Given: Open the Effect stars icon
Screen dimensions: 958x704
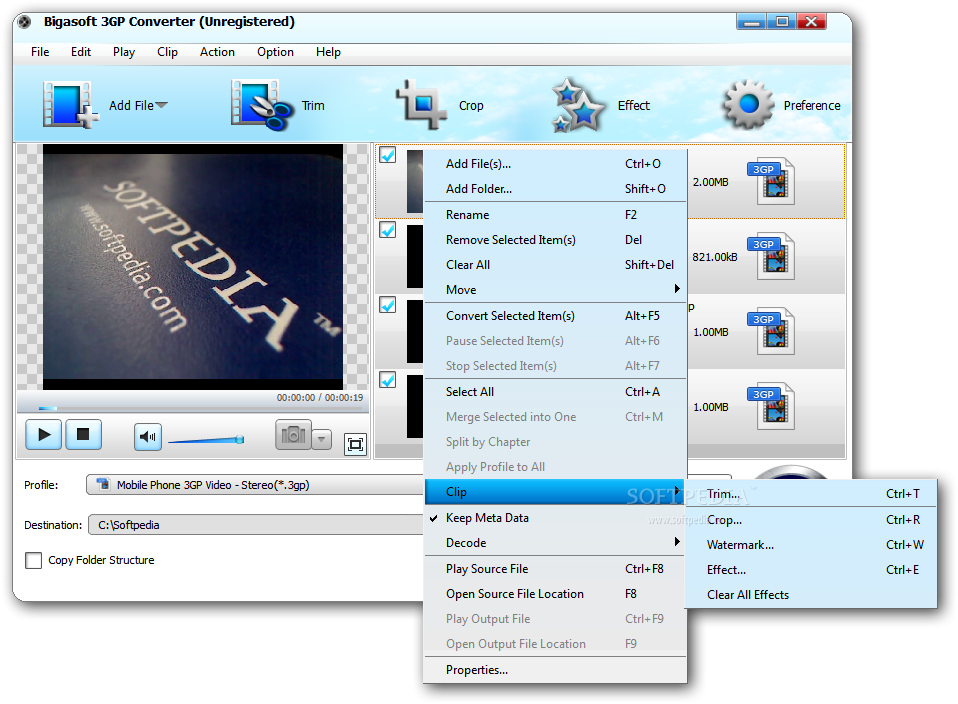Looking at the screenshot, I should tap(577, 105).
